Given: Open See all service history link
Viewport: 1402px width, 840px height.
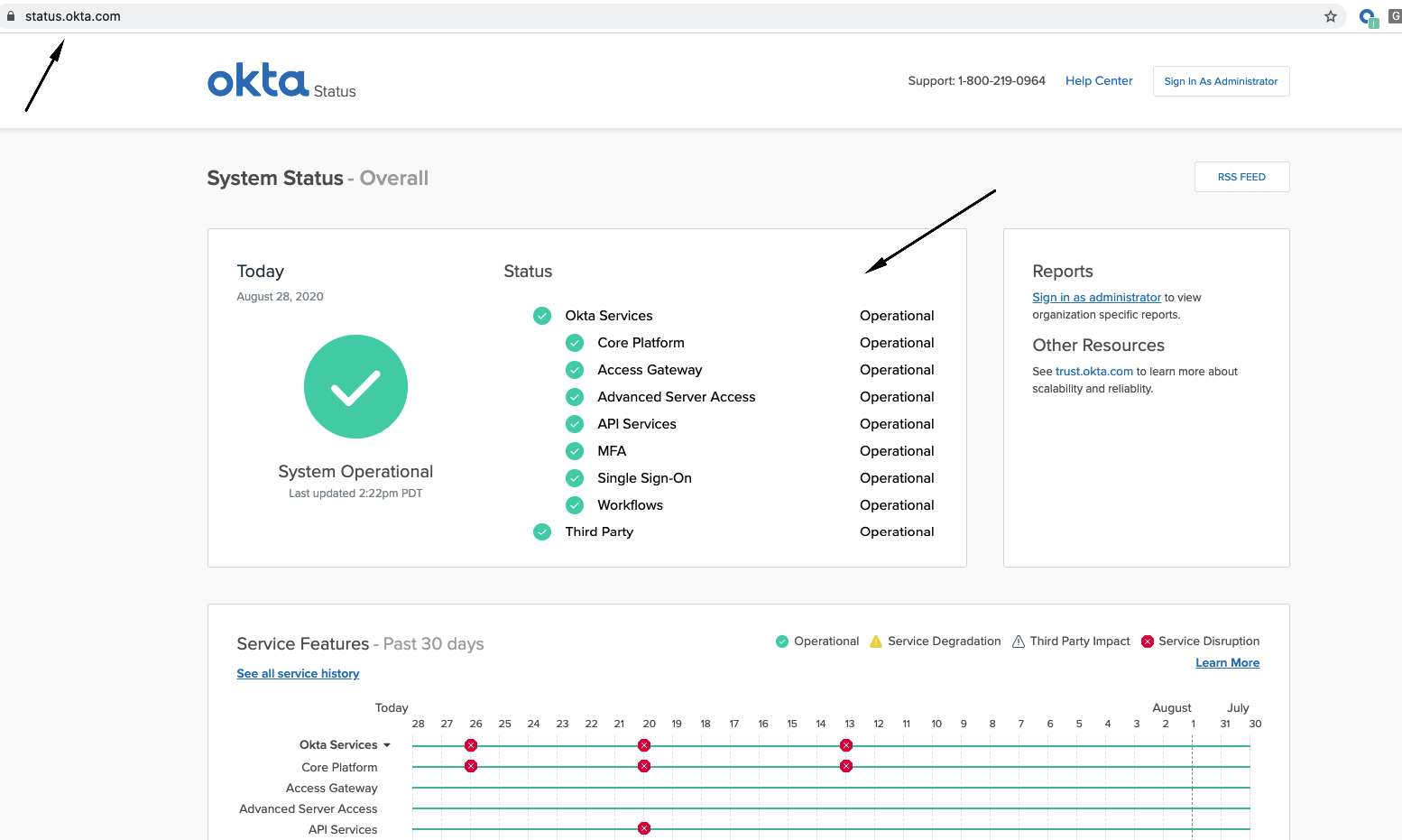Looking at the screenshot, I should pos(298,674).
